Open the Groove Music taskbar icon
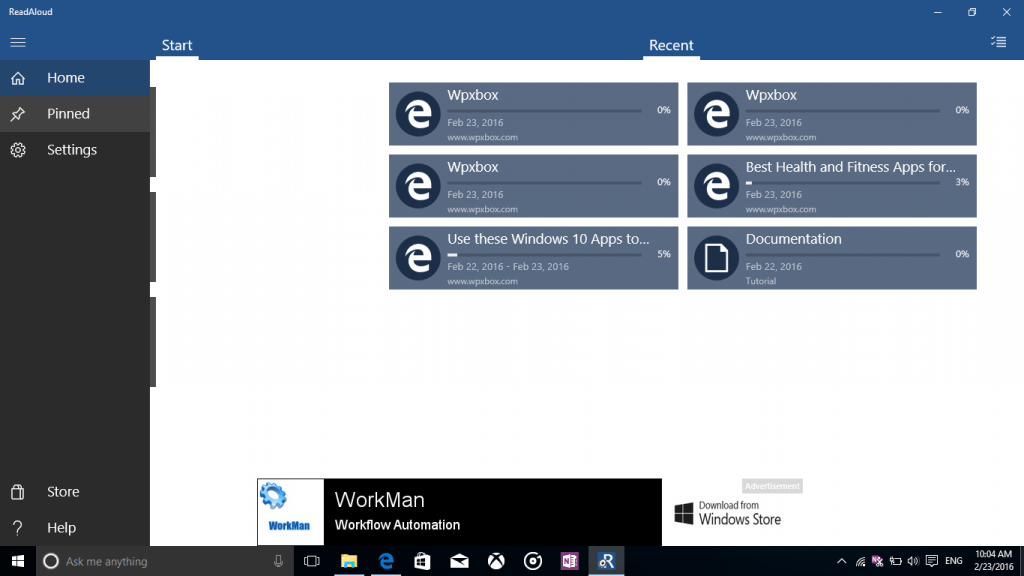The height and width of the screenshot is (576, 1024). click(x=533, y=561)
